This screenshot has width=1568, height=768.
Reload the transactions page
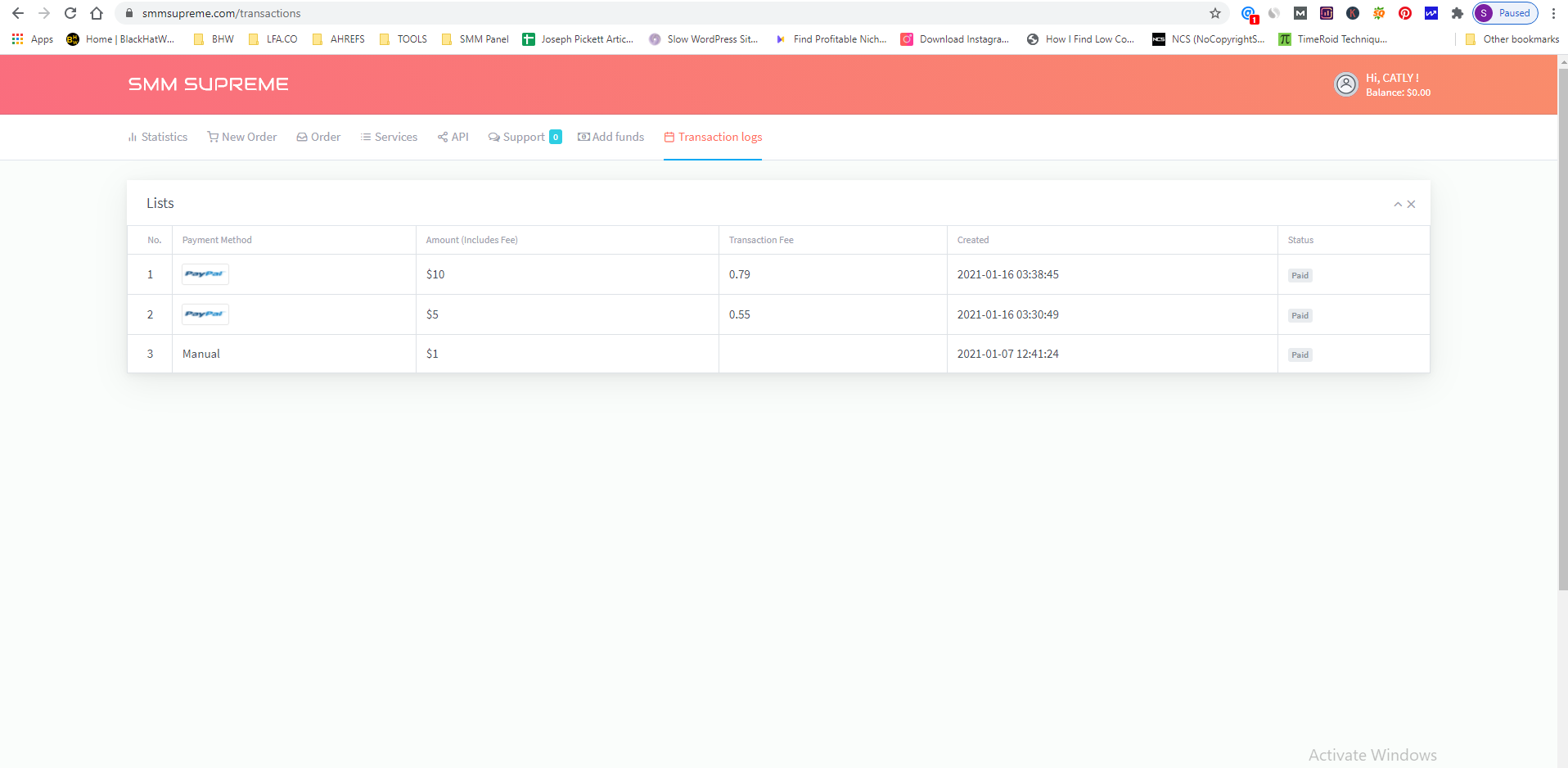(70, 13)
